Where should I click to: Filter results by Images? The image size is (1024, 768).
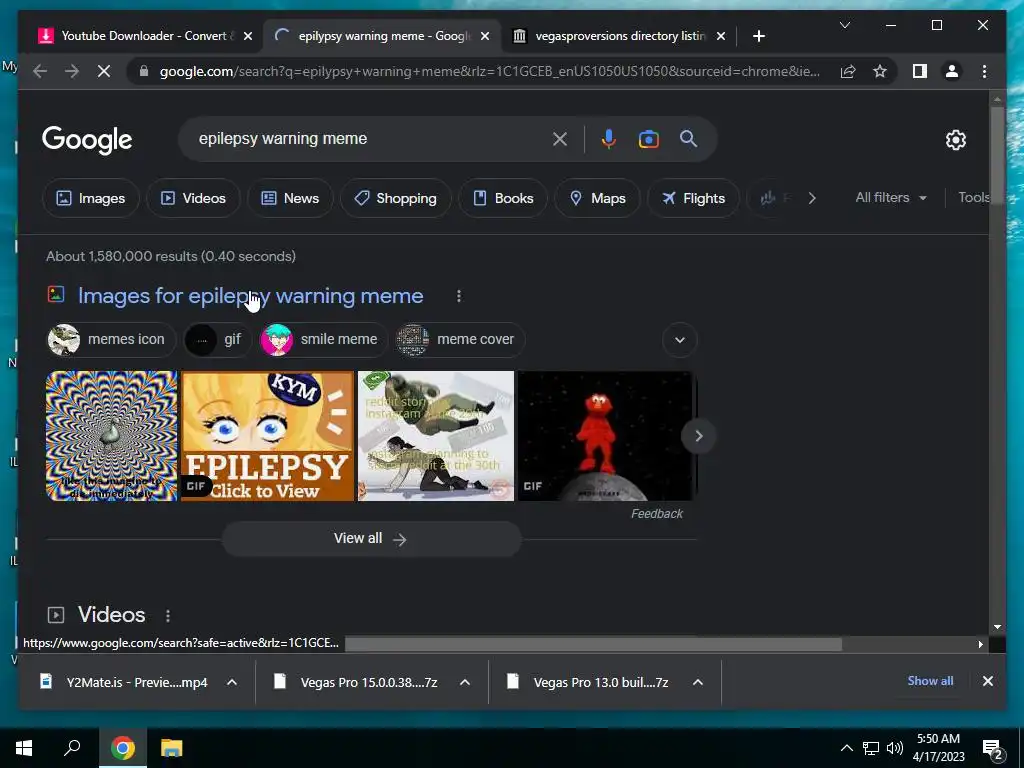[x=91, y=198]
